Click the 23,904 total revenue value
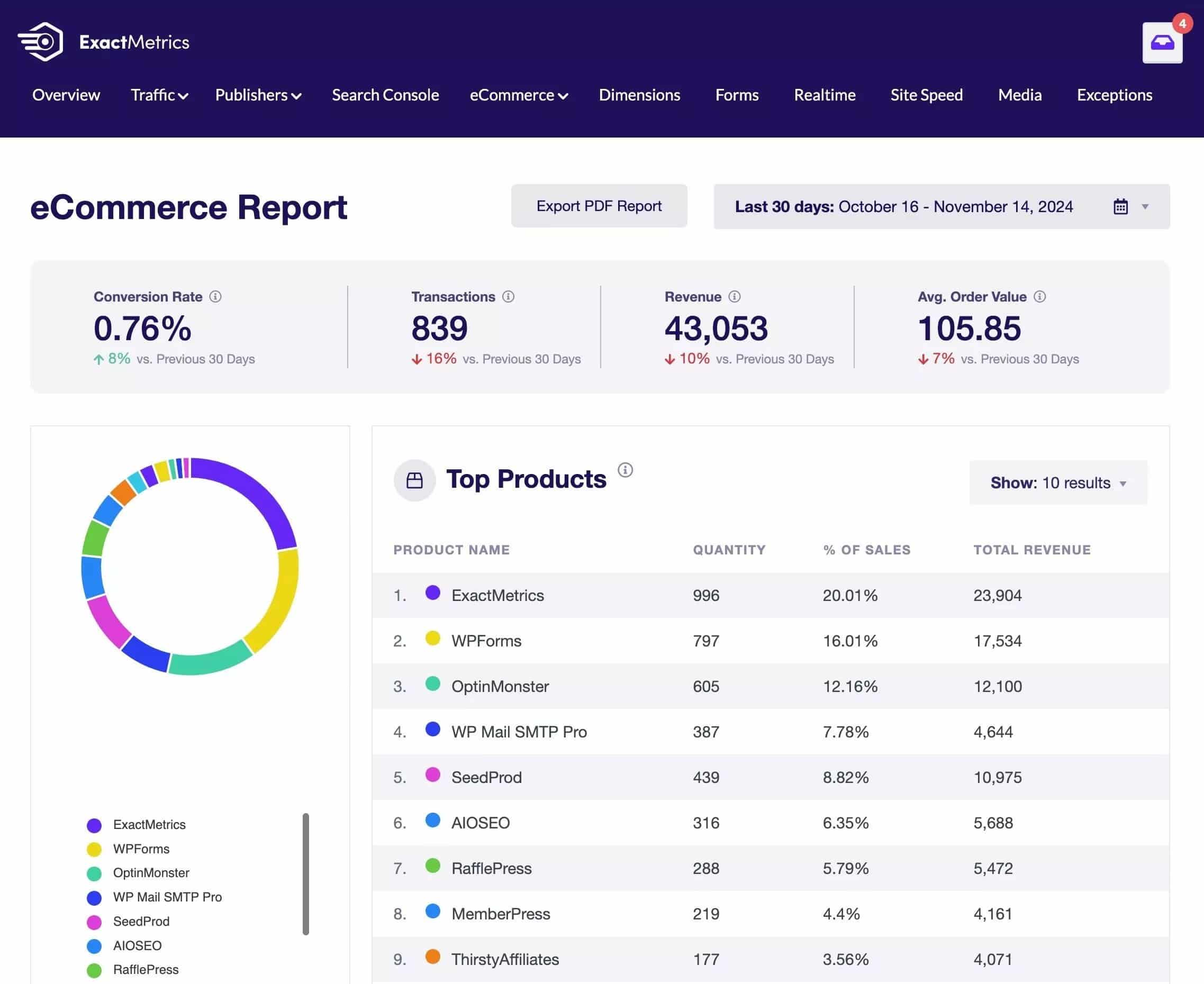 998,595
